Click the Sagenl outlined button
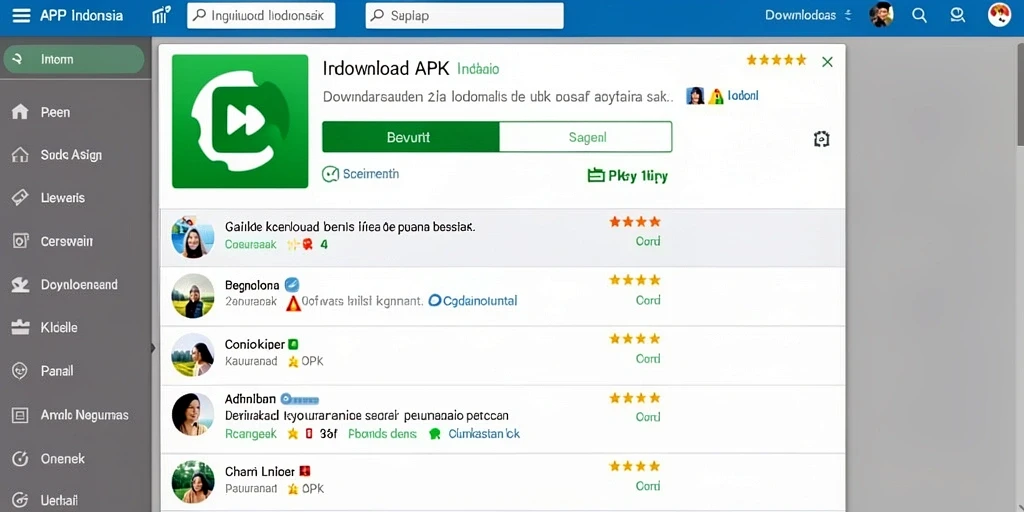This screenshot has width=1024, height=512. (585, 137)
